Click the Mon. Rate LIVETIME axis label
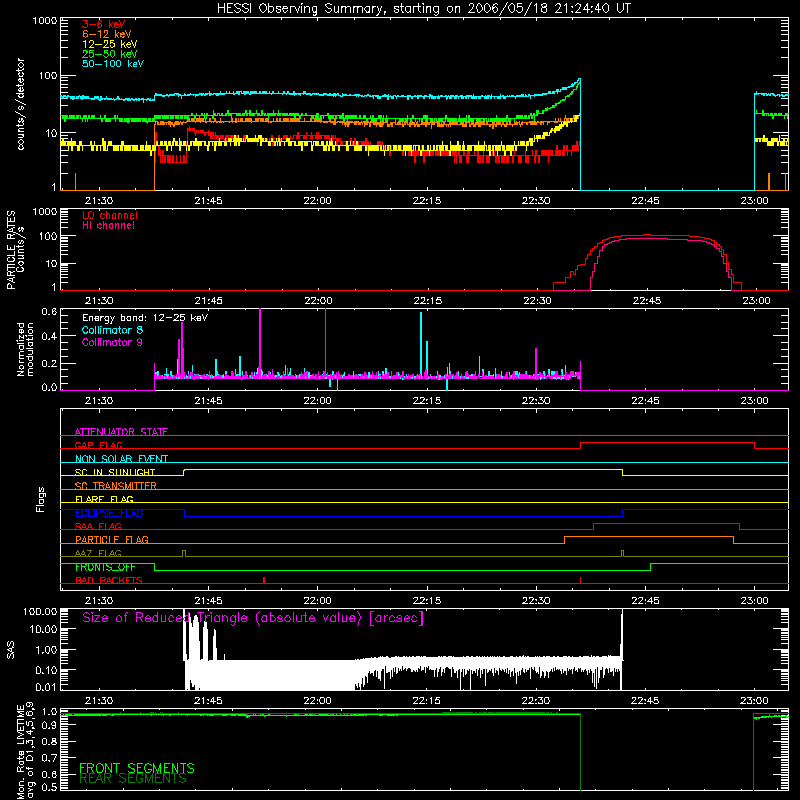Viewport: 800px width, 800px height. tap(25, 751)
